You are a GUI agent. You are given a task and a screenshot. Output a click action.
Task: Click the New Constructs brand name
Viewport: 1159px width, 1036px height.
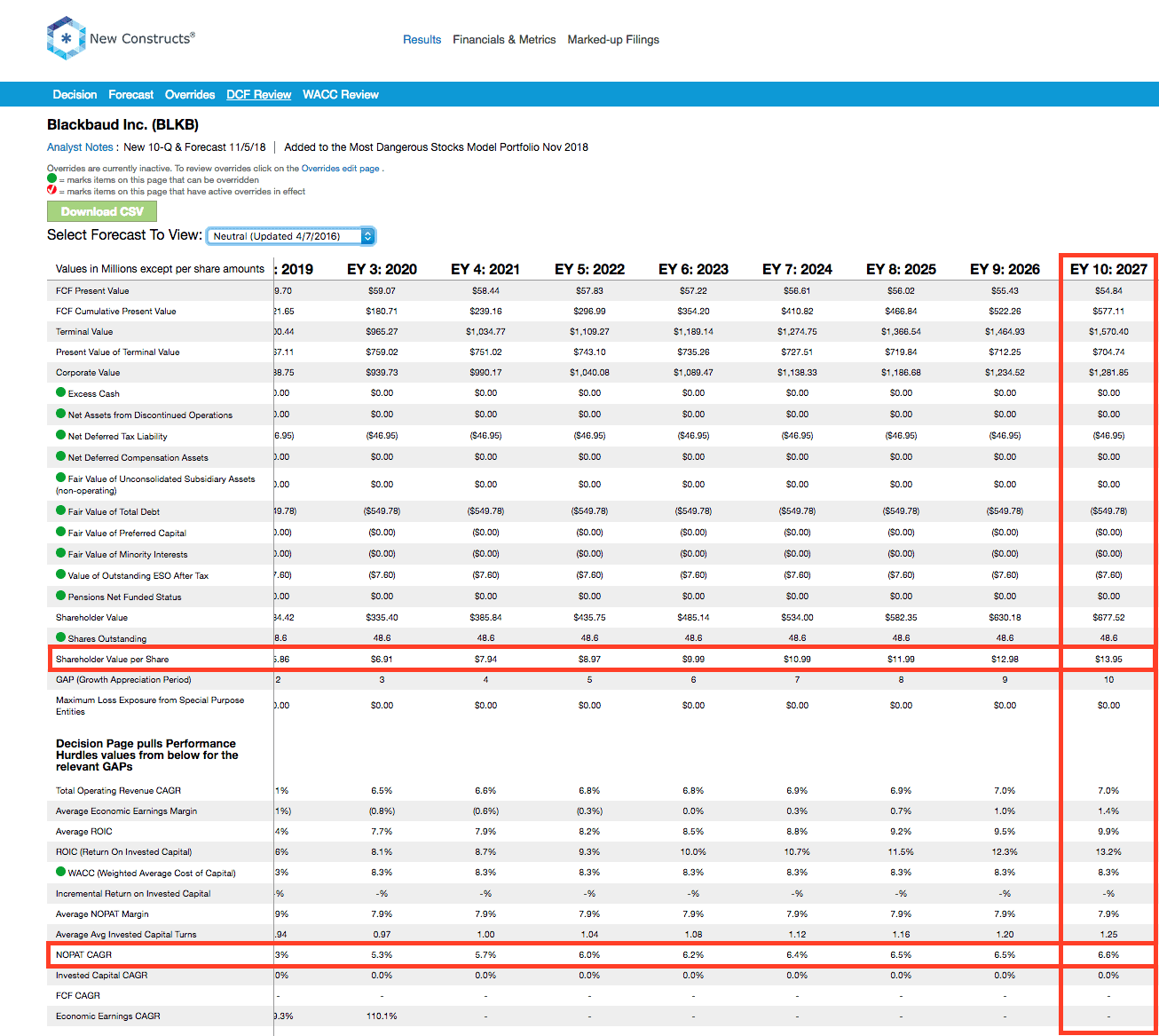[x=142, y=39]
